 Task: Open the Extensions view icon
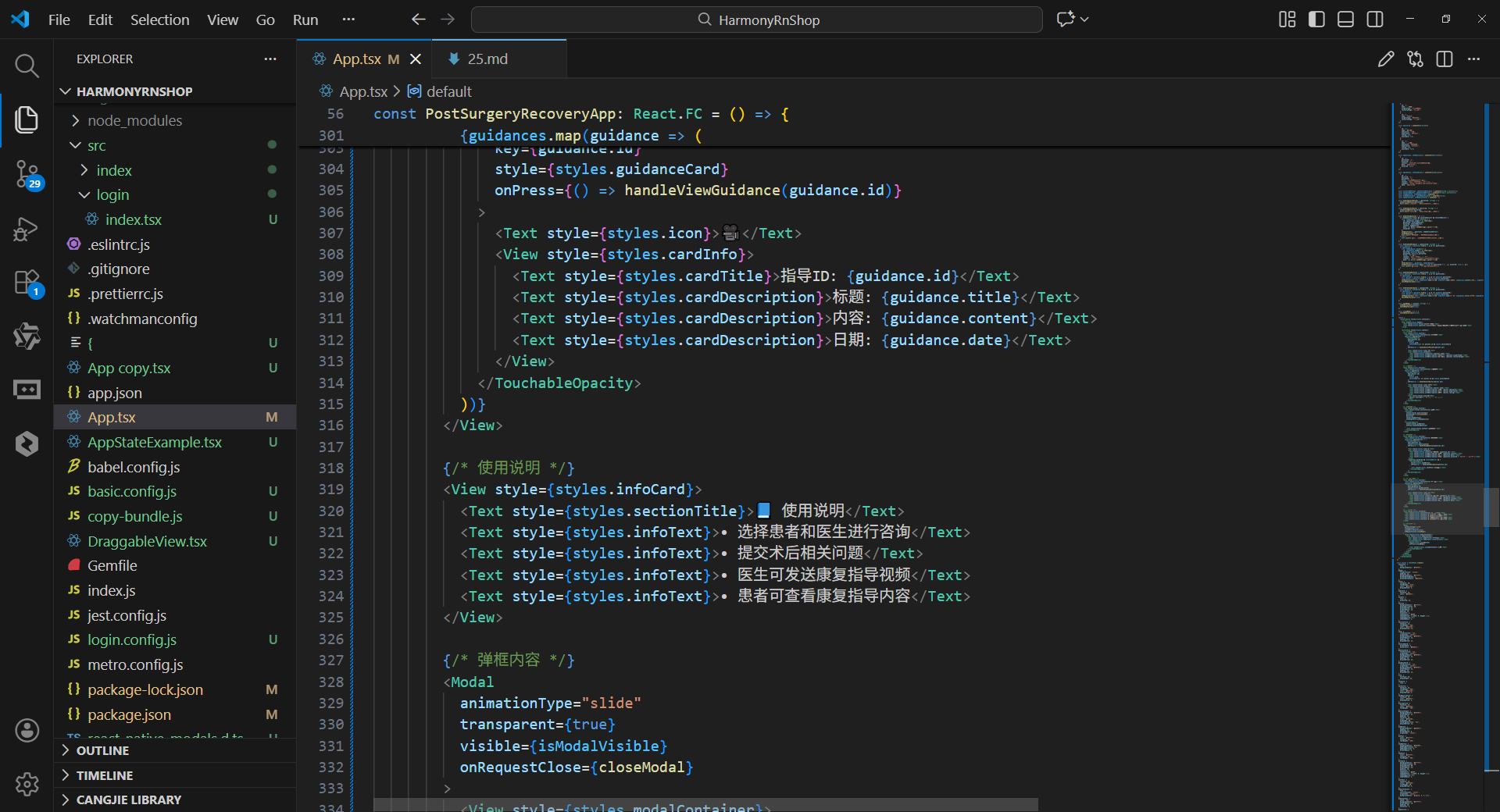coord(27,283)
